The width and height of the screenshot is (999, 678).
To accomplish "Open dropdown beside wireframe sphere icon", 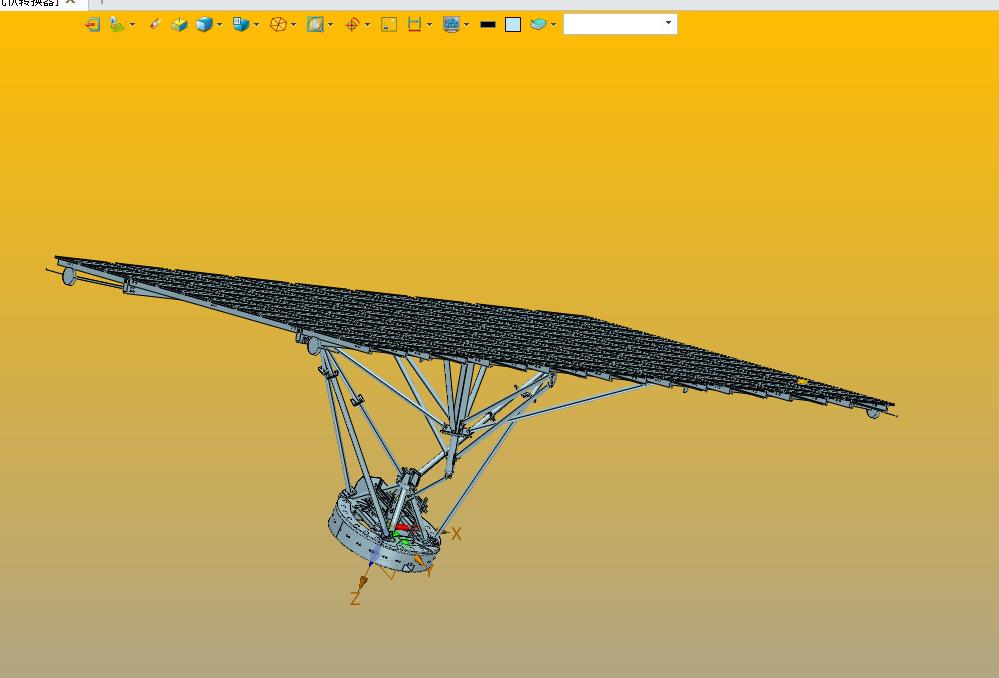I will [x=294, y=24].
